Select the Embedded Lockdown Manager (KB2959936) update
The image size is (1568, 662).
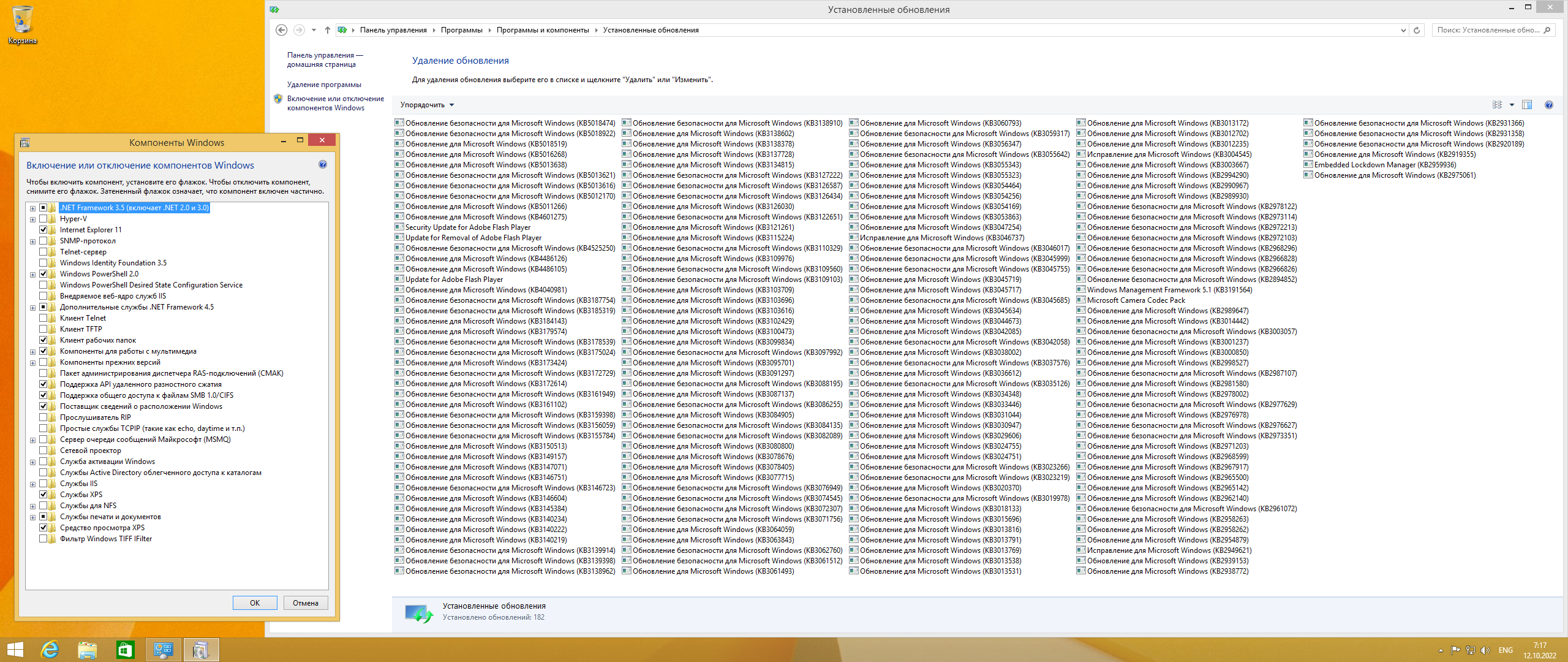tap(1379, 165)
